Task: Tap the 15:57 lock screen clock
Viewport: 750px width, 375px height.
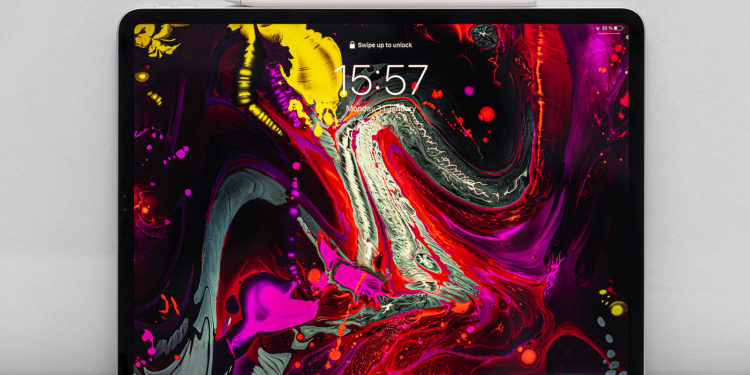Action: pos(381,79)
